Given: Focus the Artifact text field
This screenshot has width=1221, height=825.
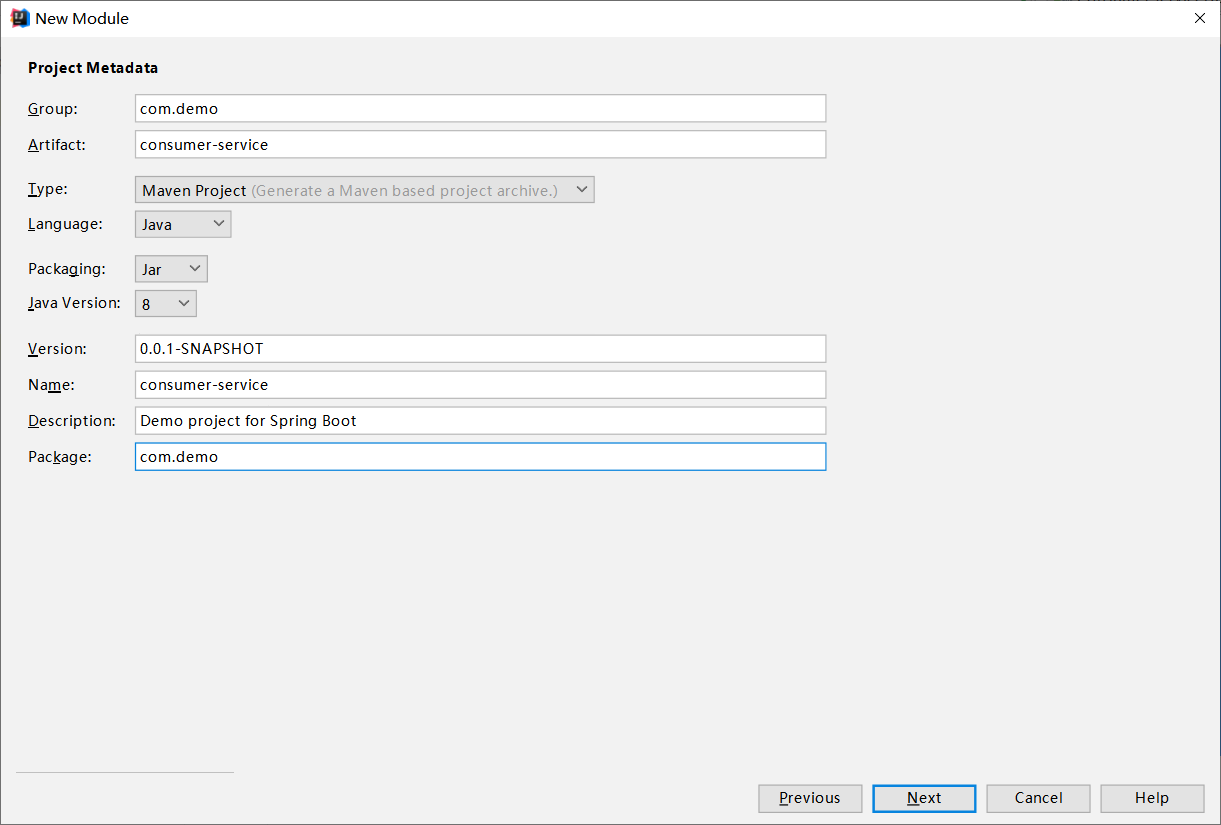Looking at the screenshot, I should pyautogui.click(x=480, y=144).
